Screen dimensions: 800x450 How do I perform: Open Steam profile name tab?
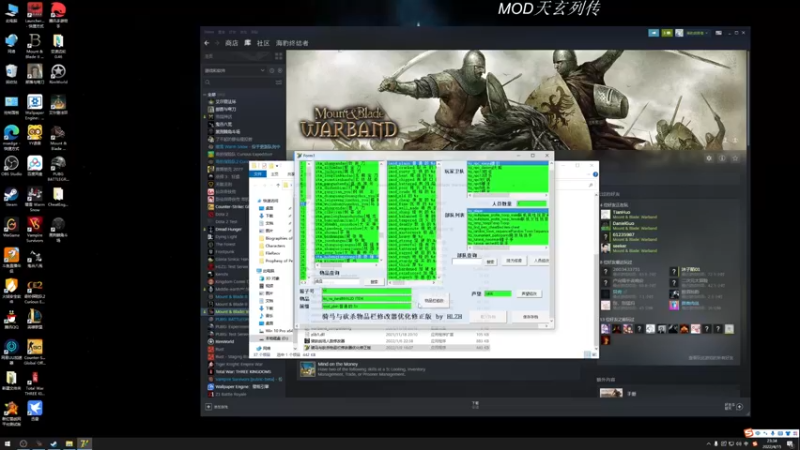(x=292, y=43)
